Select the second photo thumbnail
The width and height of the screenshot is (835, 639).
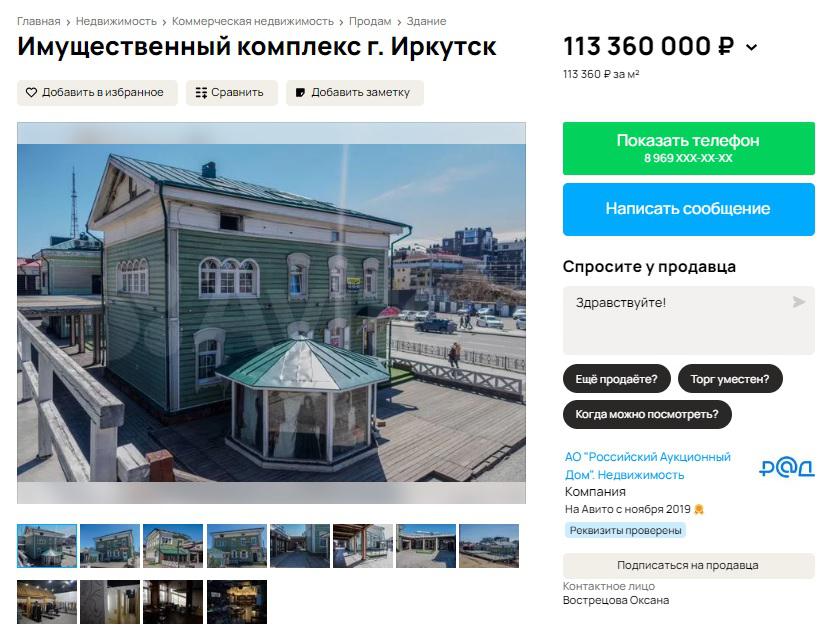110,546
